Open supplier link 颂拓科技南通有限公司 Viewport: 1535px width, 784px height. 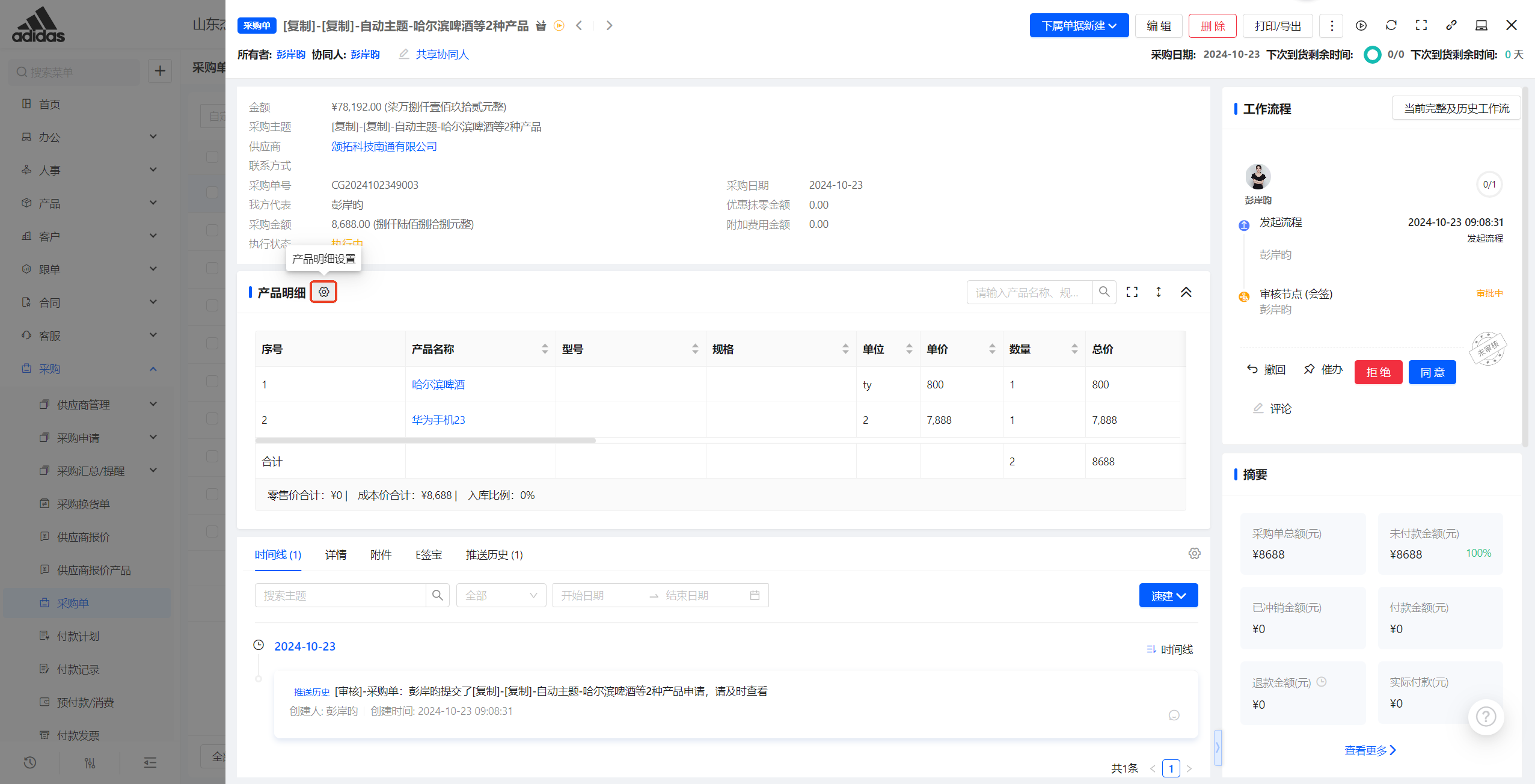[x=384, y=146]
